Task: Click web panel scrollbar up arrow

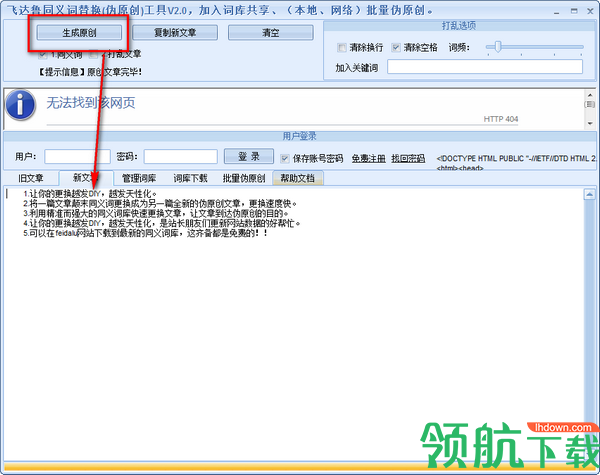Action: (x=590, y=95)
